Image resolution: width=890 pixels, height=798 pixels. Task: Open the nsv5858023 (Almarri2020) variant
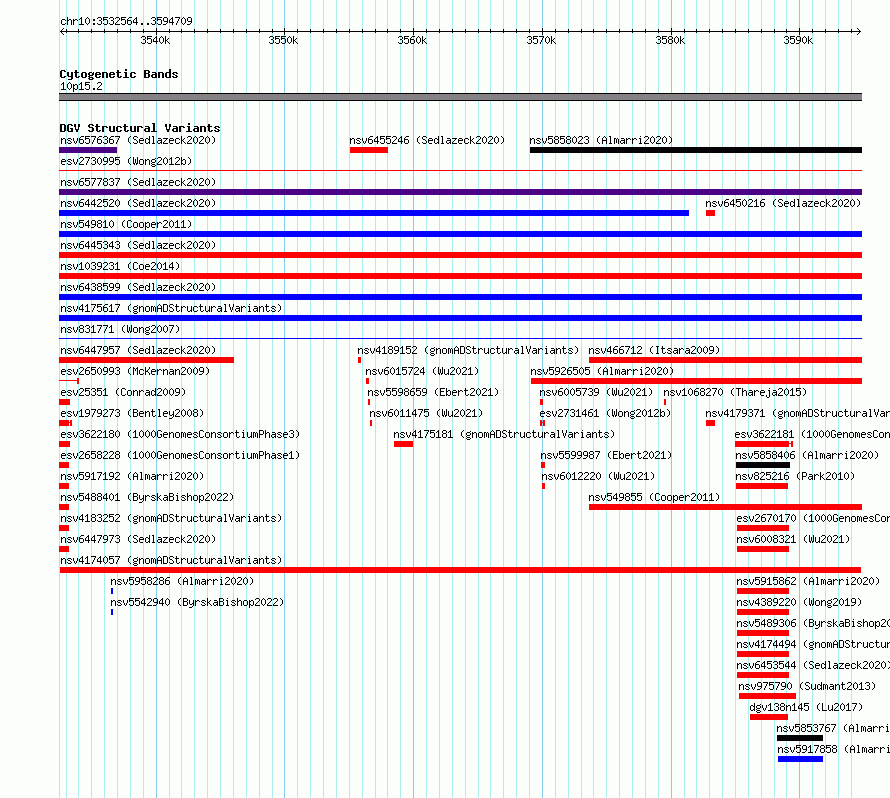601,140
